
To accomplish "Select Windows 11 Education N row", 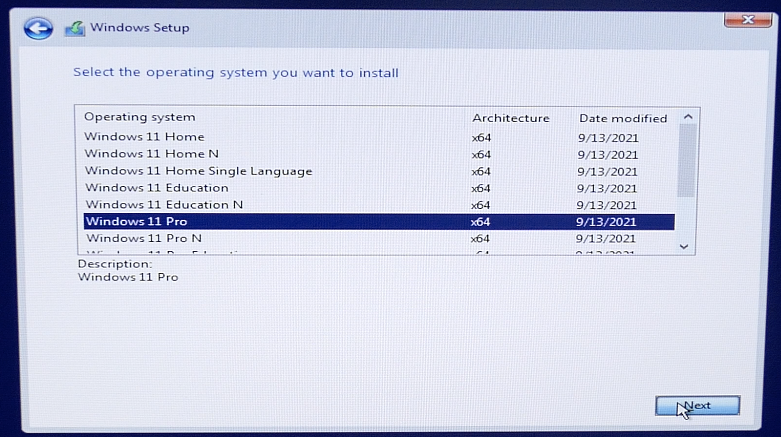I will (x=379, y=205).
